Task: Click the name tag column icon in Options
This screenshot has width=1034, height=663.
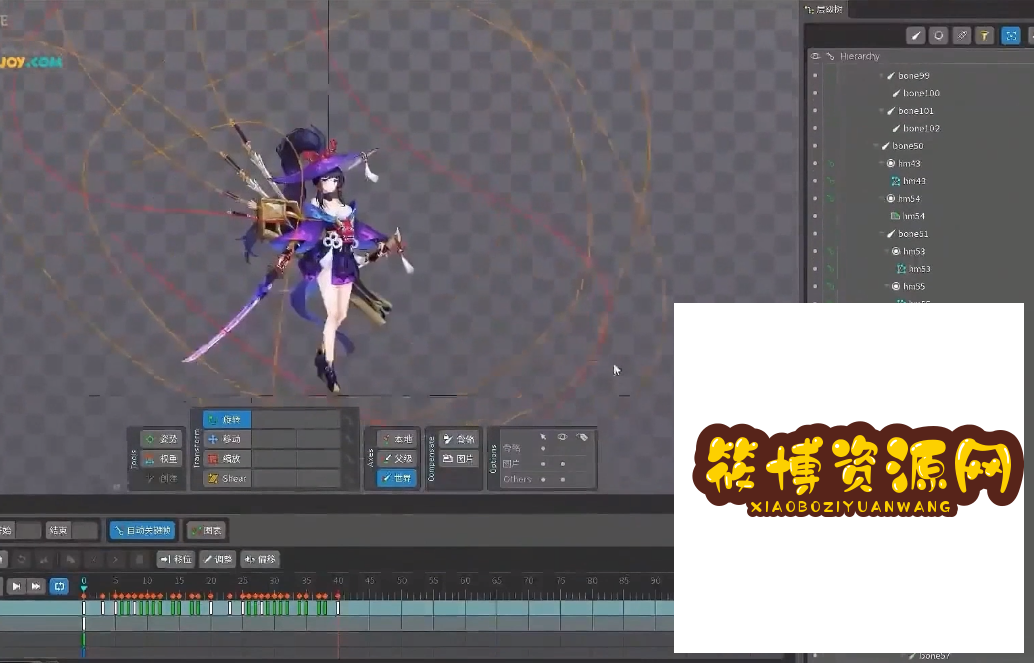Action: coord(582,437)
